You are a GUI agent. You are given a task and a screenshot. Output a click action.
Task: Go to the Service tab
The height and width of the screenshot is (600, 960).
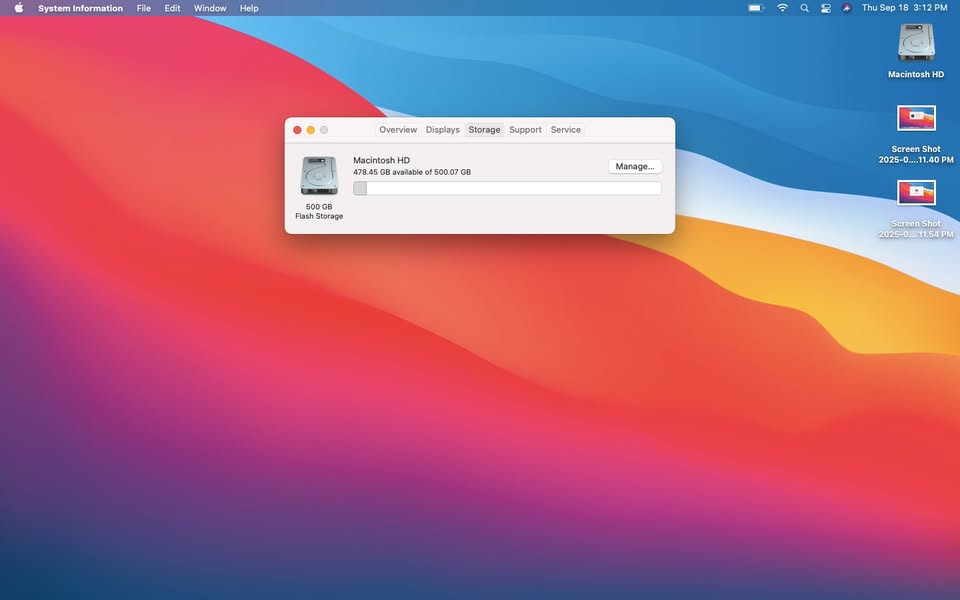(565, 130)
